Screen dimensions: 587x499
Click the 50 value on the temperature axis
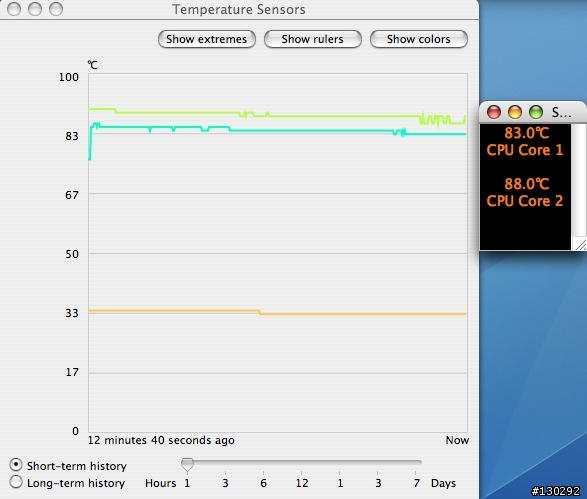coord(72,254)
